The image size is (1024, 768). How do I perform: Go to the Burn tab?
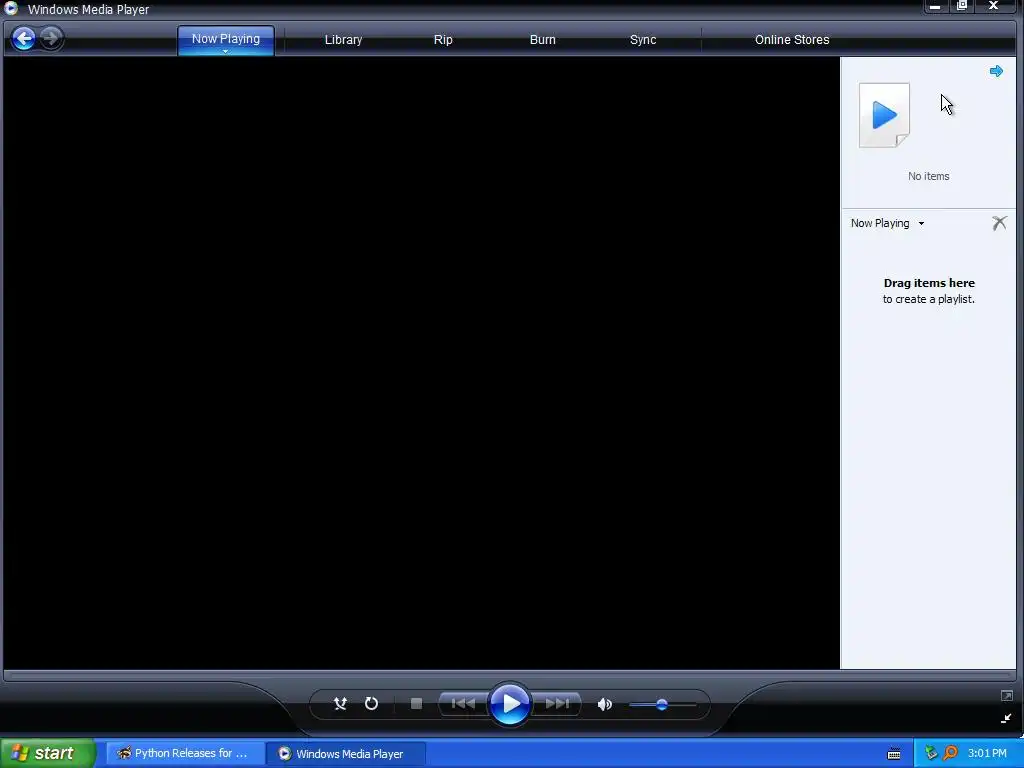[x=543, y=40]
